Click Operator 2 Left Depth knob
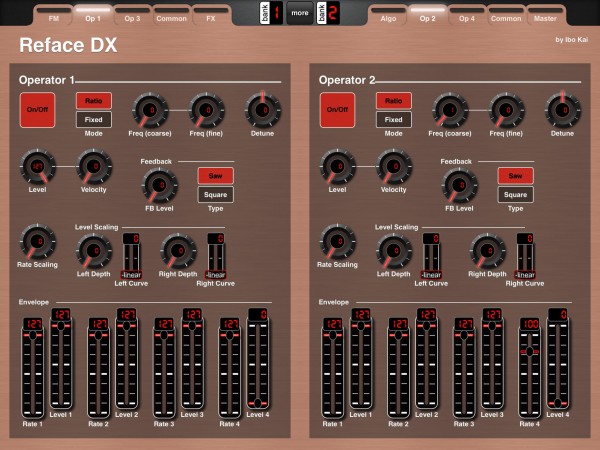The image size is (600, 450). [x=394, y=251]
